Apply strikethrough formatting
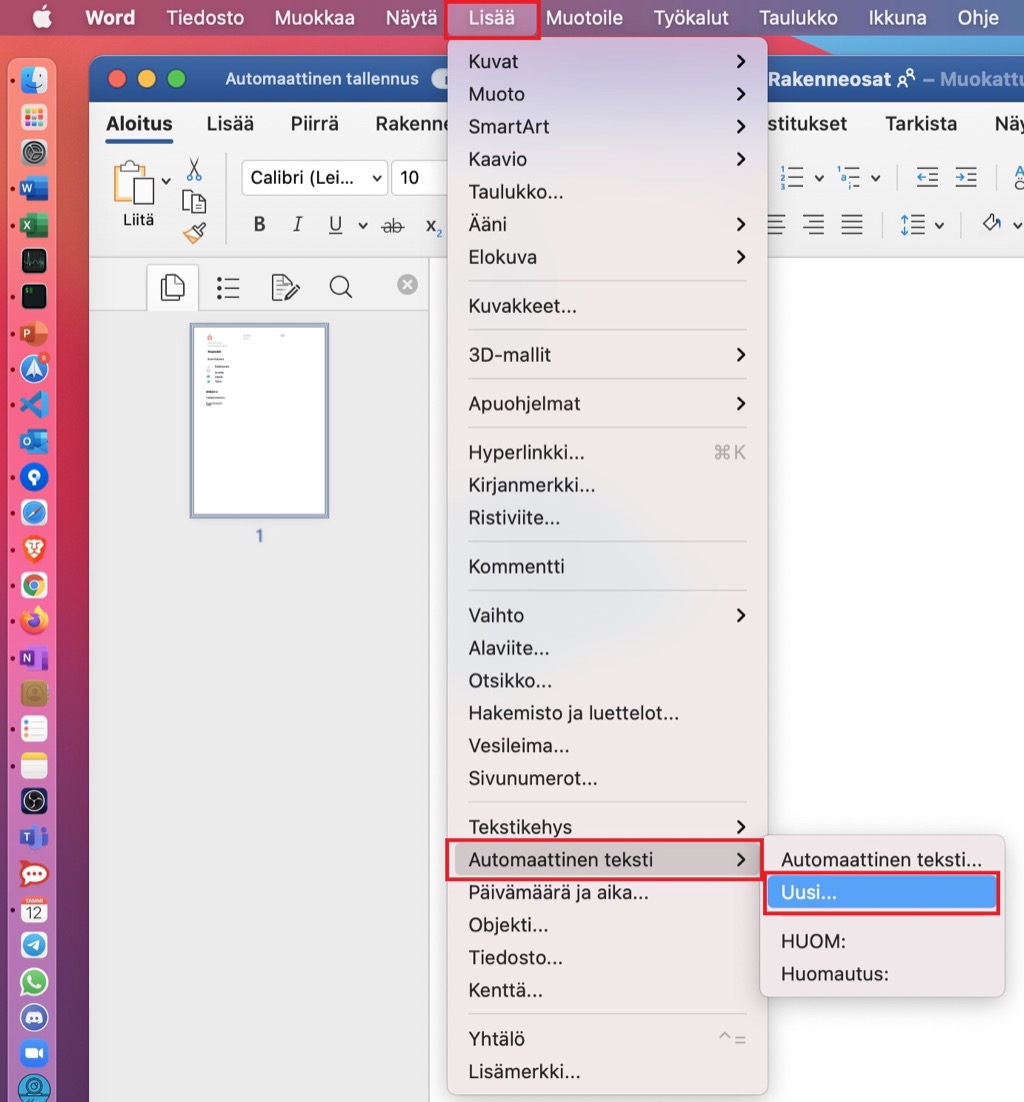 coord(393,226)
